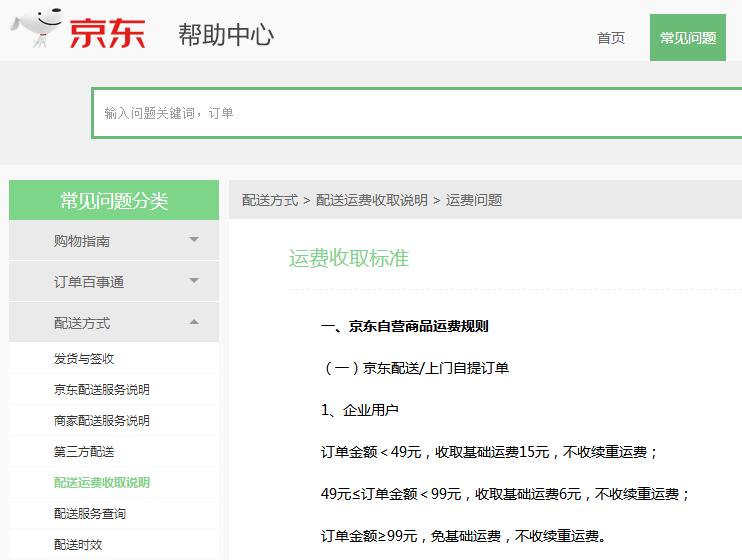Click the JD dog mascot logo
Screen dimensions: 742x560
click(37, 27)
